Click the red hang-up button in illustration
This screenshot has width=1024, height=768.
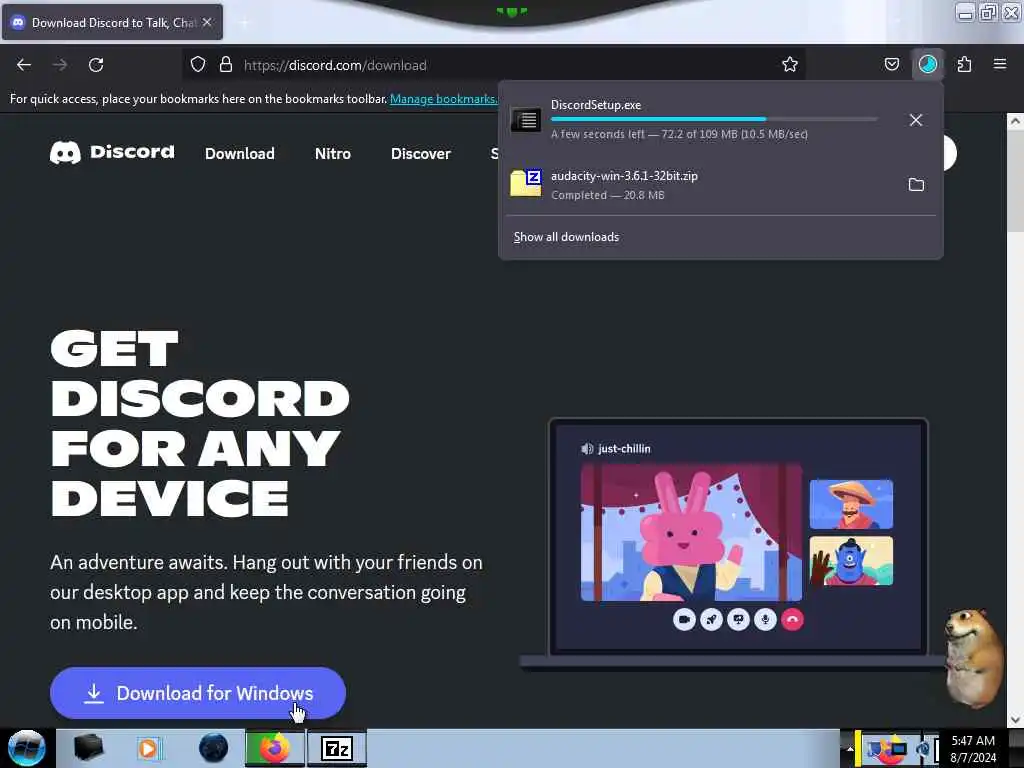792,619
